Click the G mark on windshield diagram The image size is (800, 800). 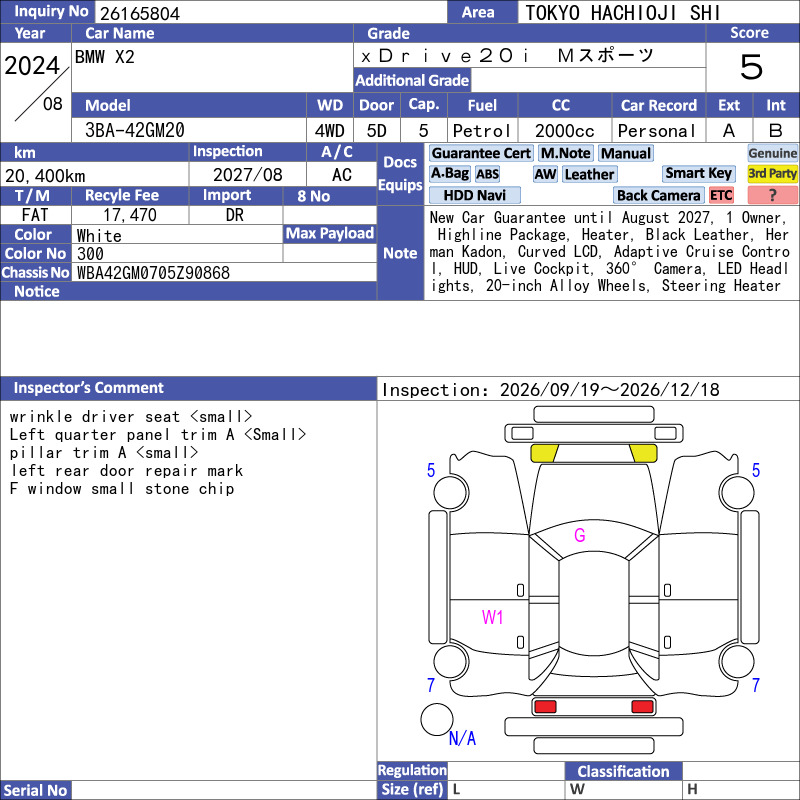tap(580, 535)
